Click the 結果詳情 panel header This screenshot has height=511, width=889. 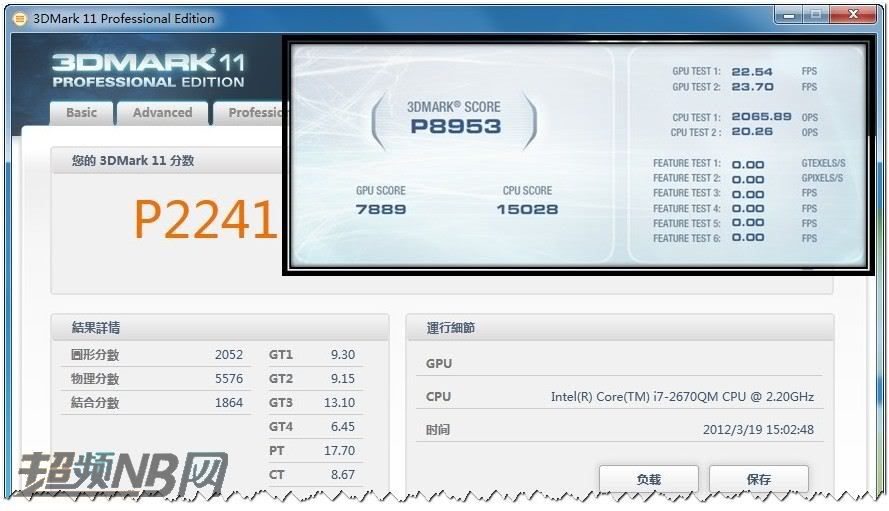point(220,327)
